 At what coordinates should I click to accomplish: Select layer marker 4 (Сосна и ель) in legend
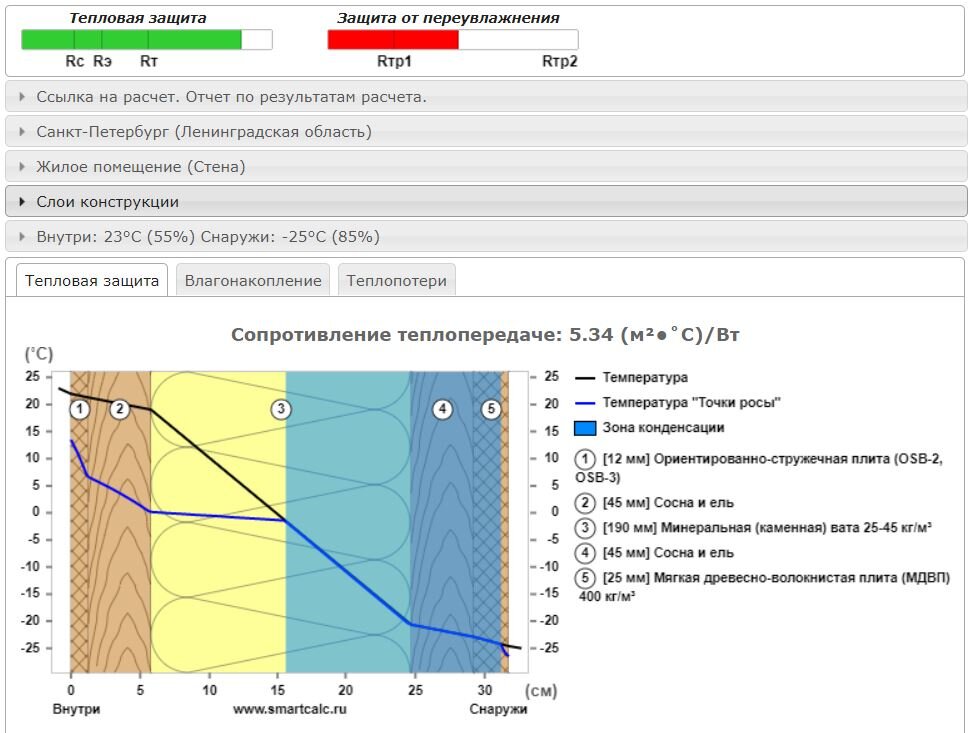(x=585, y=552)
